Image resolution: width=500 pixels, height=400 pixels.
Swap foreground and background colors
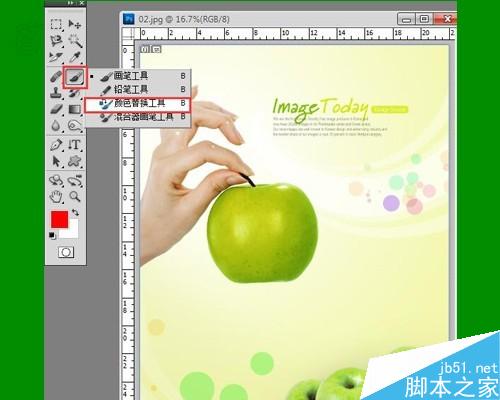(76, 212)
